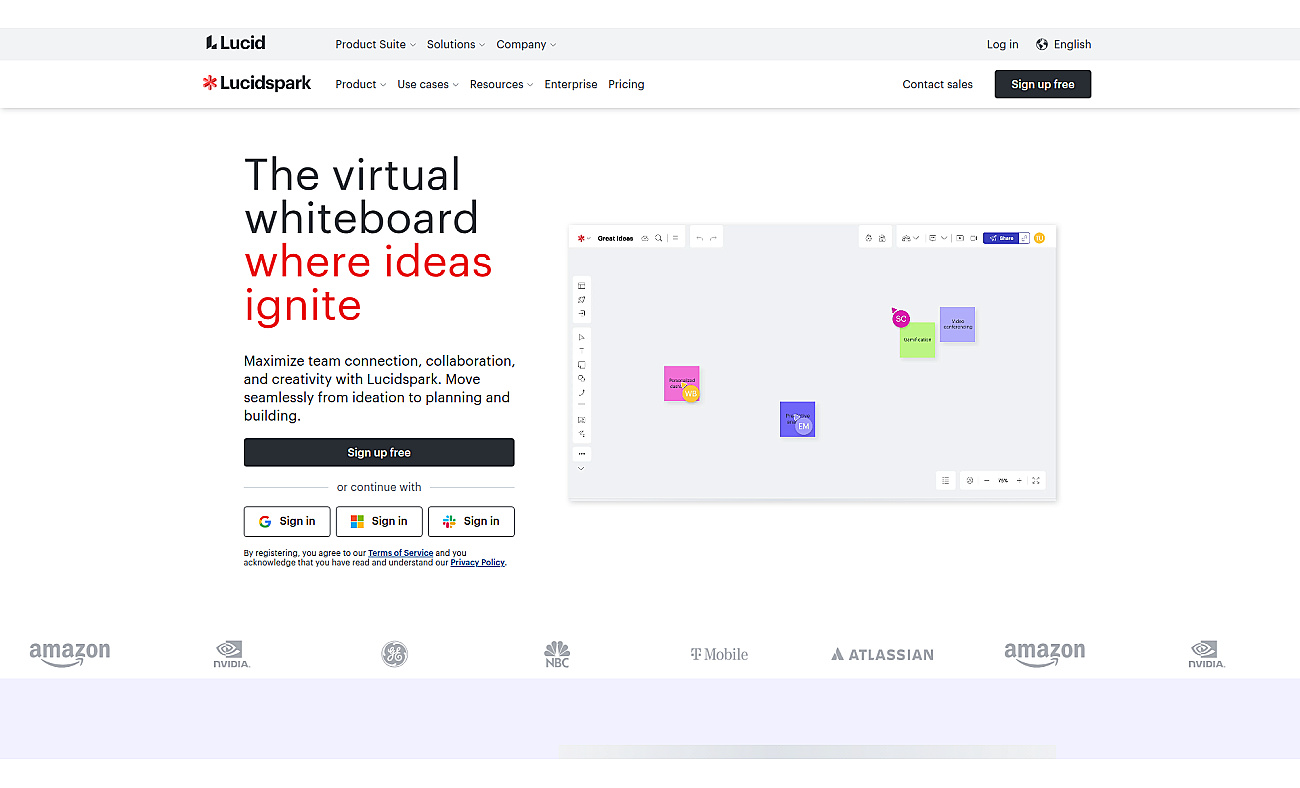
Task: Expand the Solutions dropdown
Action: pos(455,44)
